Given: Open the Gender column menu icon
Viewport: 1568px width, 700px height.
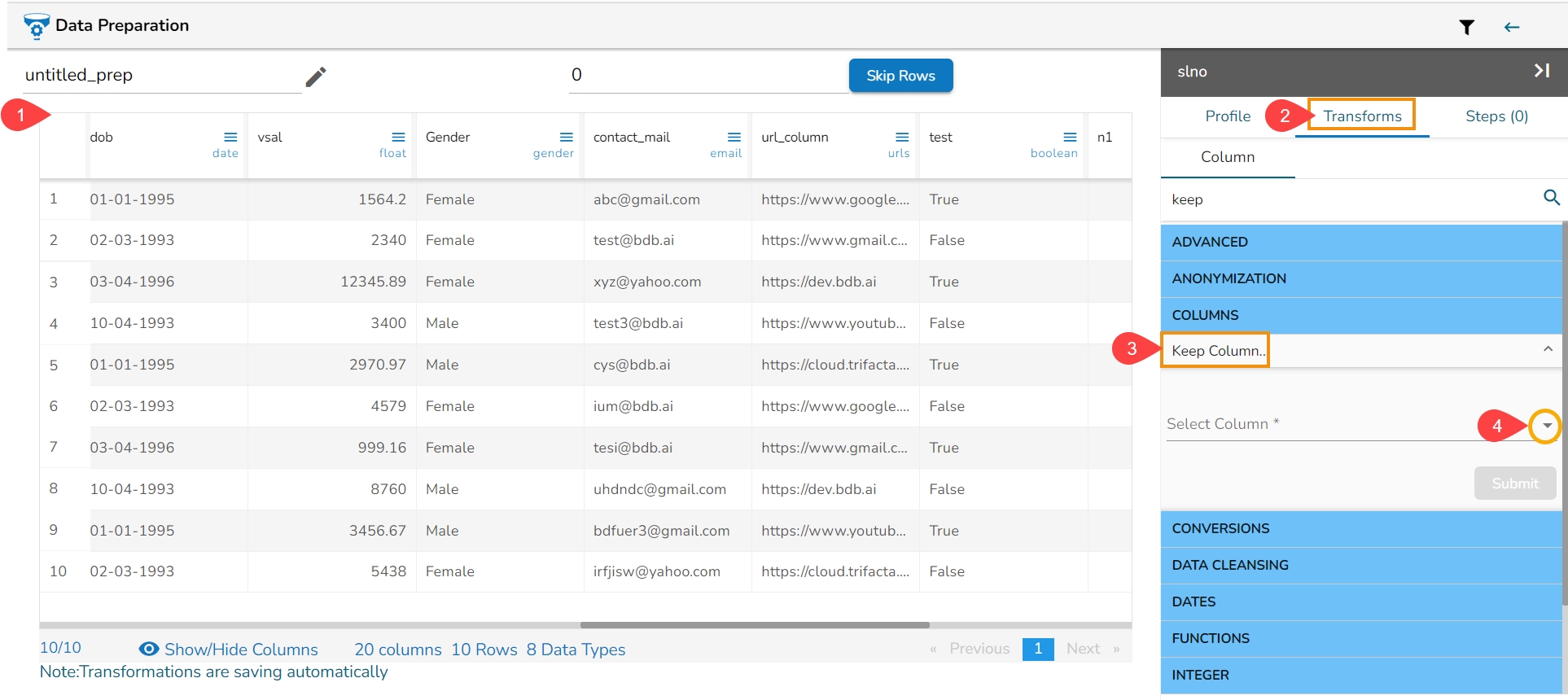Looking at the screenshot, I should tap(566, 137).
